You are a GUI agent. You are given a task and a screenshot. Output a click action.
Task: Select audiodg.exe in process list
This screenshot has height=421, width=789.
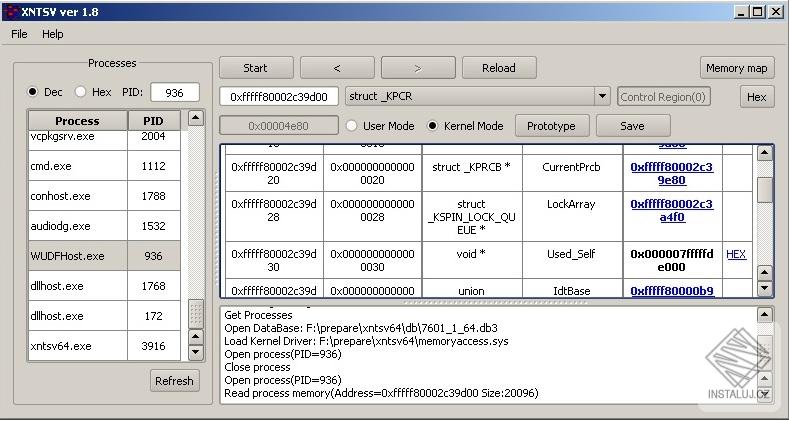tap(77, 226)
